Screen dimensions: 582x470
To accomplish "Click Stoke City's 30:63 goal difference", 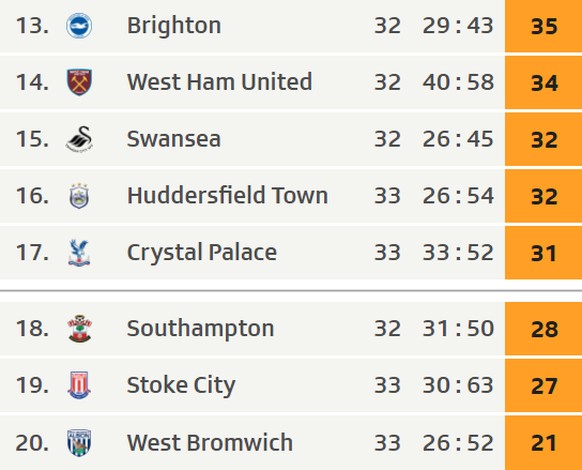I will tap(458, 385).
